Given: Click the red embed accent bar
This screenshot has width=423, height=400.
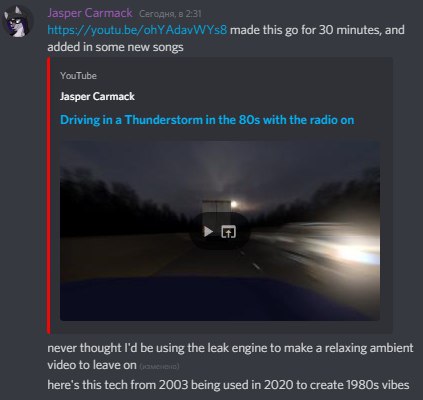Looking at the screenshot, I should click(x=49, y=195).
